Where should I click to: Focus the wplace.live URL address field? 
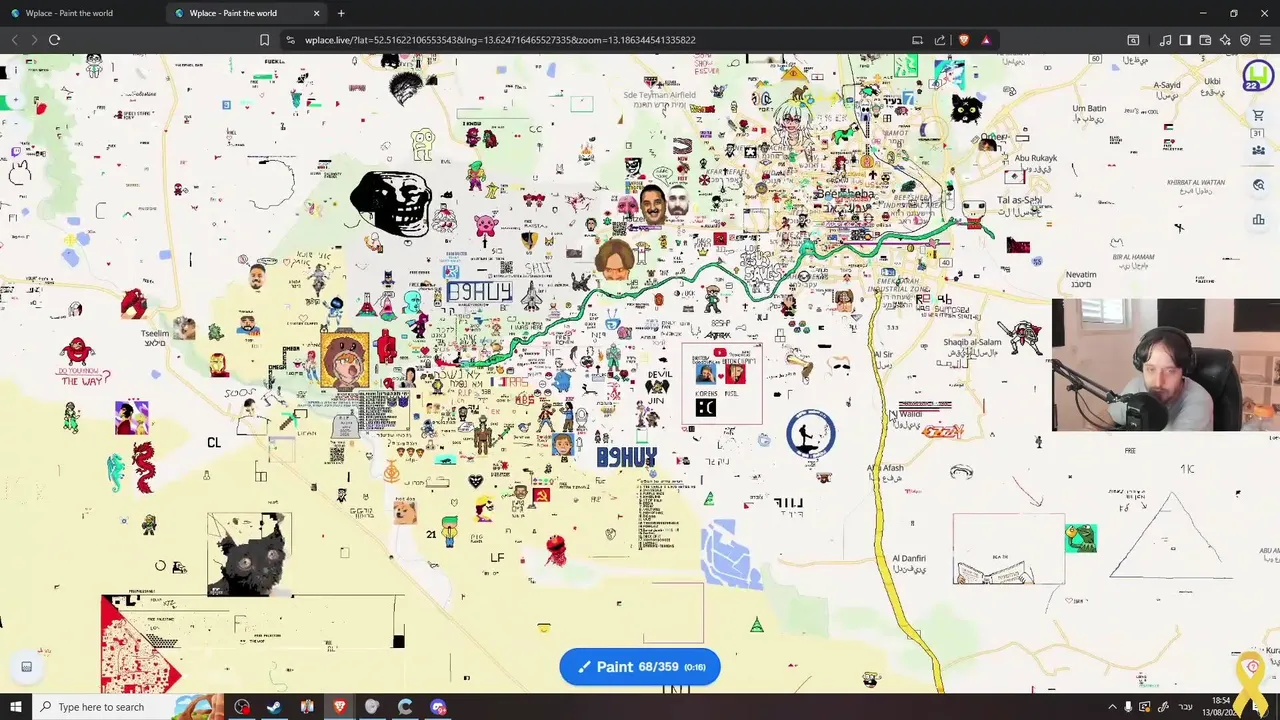click(500, 40)
